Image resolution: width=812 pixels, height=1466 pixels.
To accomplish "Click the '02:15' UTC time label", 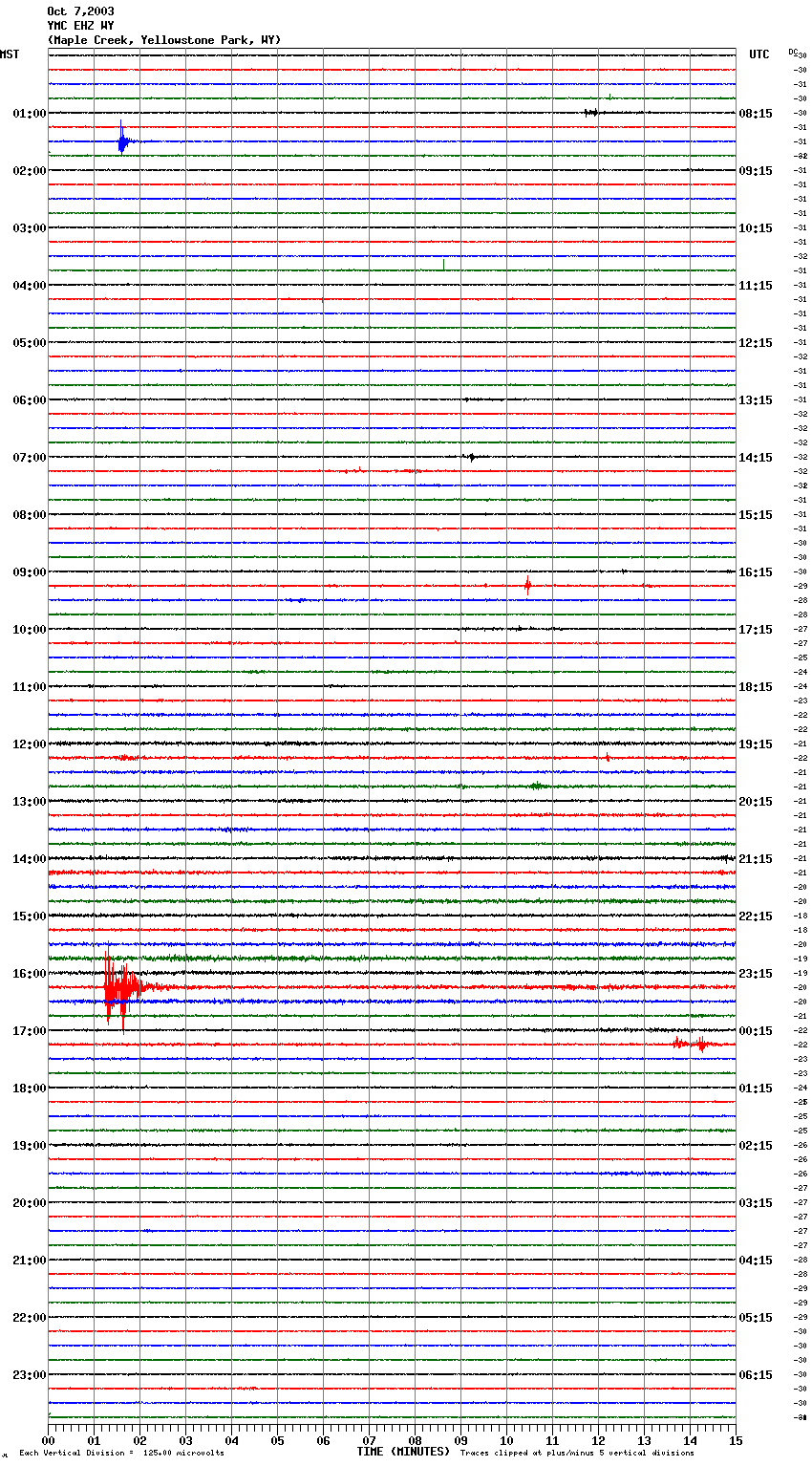I will (756, 1146).
